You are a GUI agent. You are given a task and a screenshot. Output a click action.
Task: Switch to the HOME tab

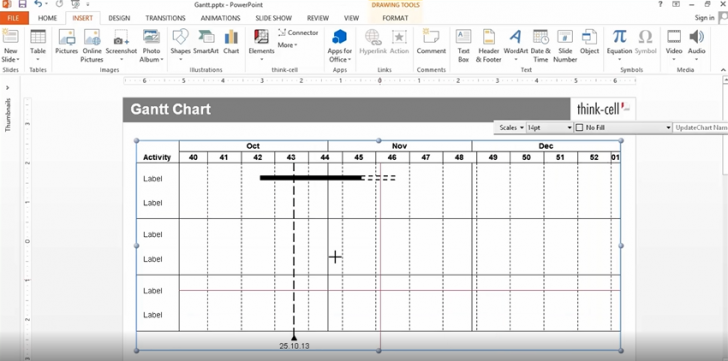[x=47, y=18]
